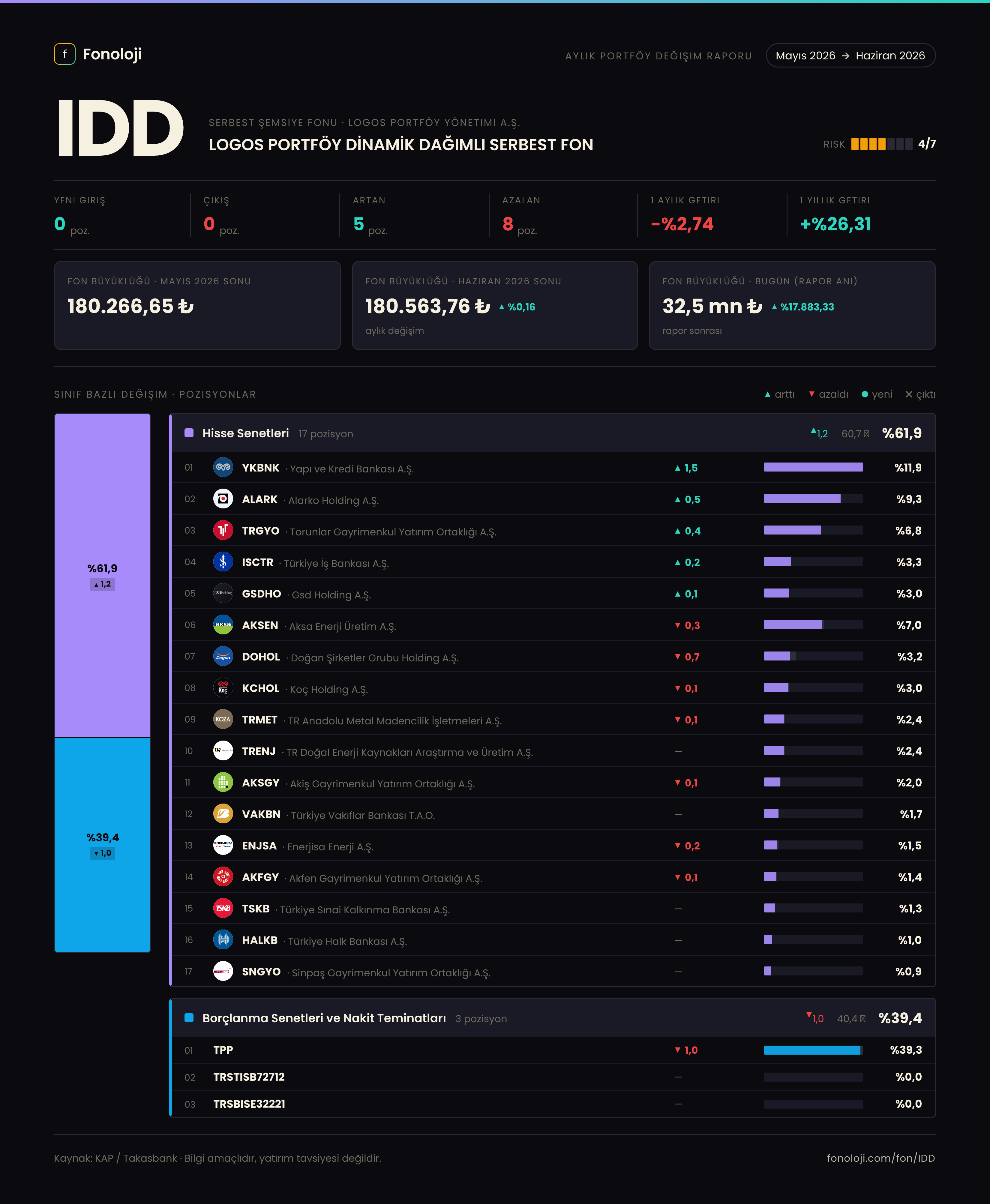Click the Azalan count 8
The width and height of the screenshot is (990, 1204).
[x=508, y=224]
